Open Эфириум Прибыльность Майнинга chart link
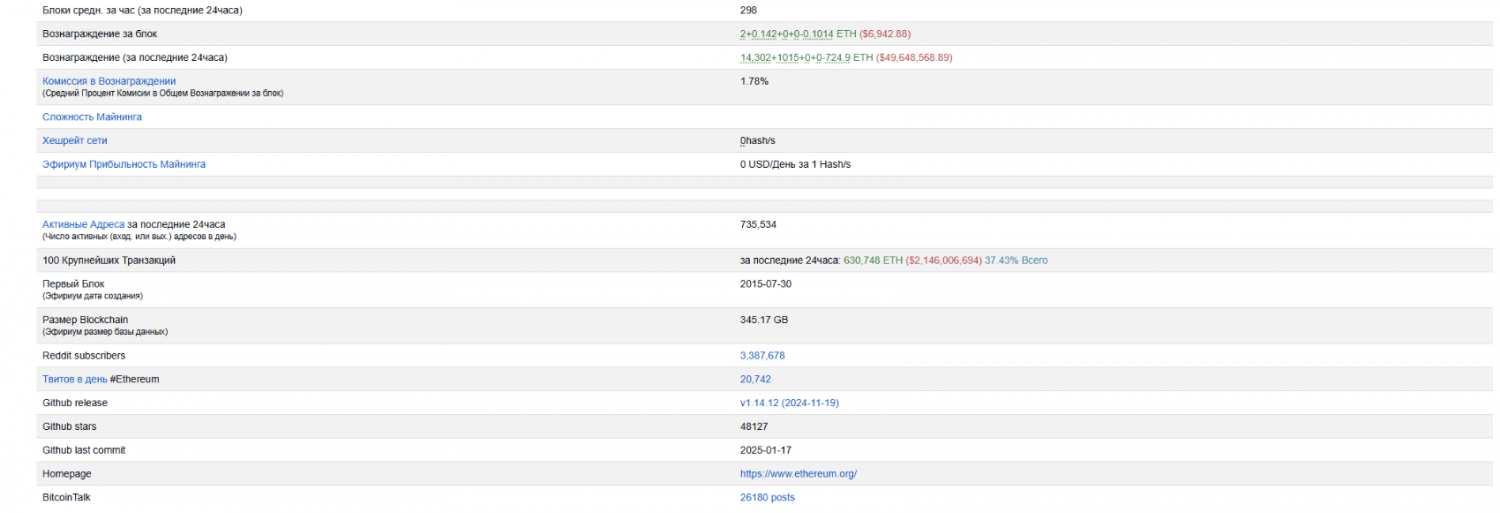This screenshot has height=513, width=1500. coord(124,164)
